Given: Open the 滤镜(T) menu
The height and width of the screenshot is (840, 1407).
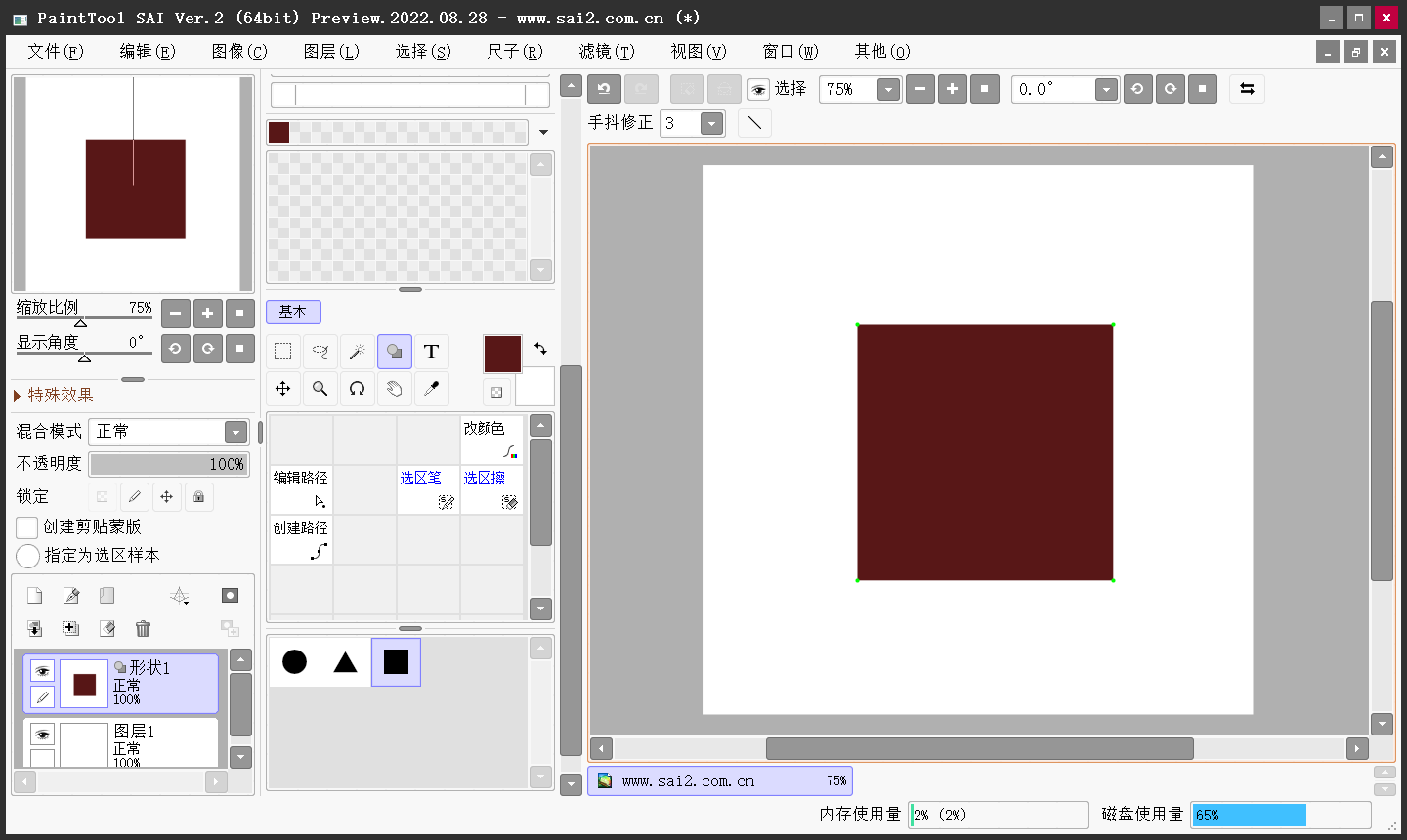Looking at the screenshot, I should [607, 51].
